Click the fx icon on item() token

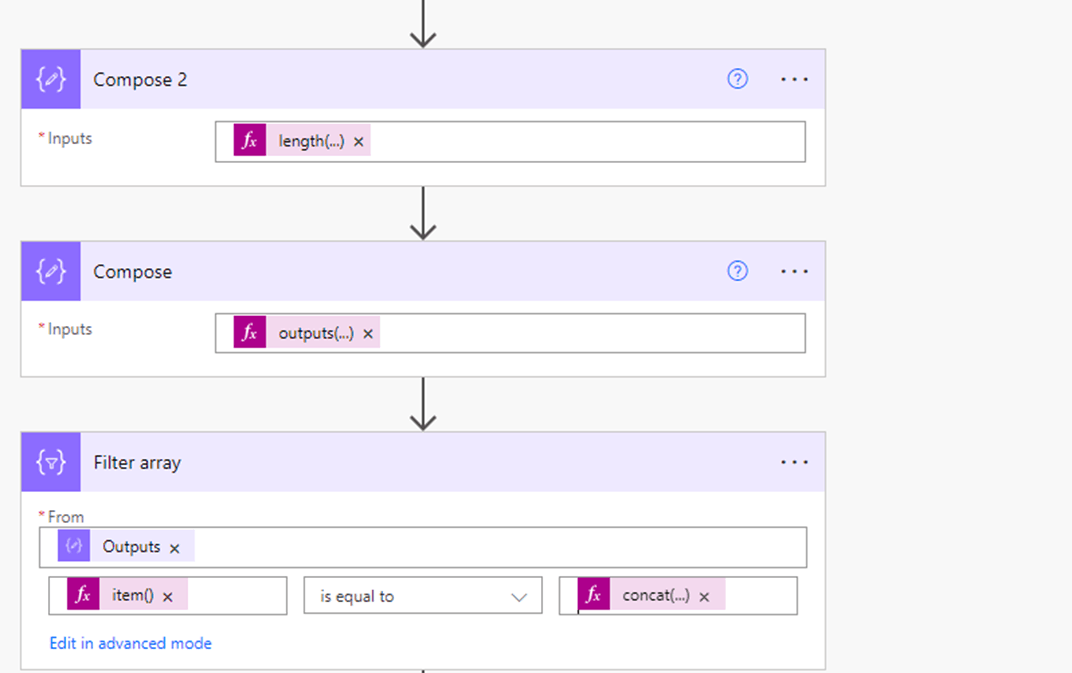click(83, 594)
